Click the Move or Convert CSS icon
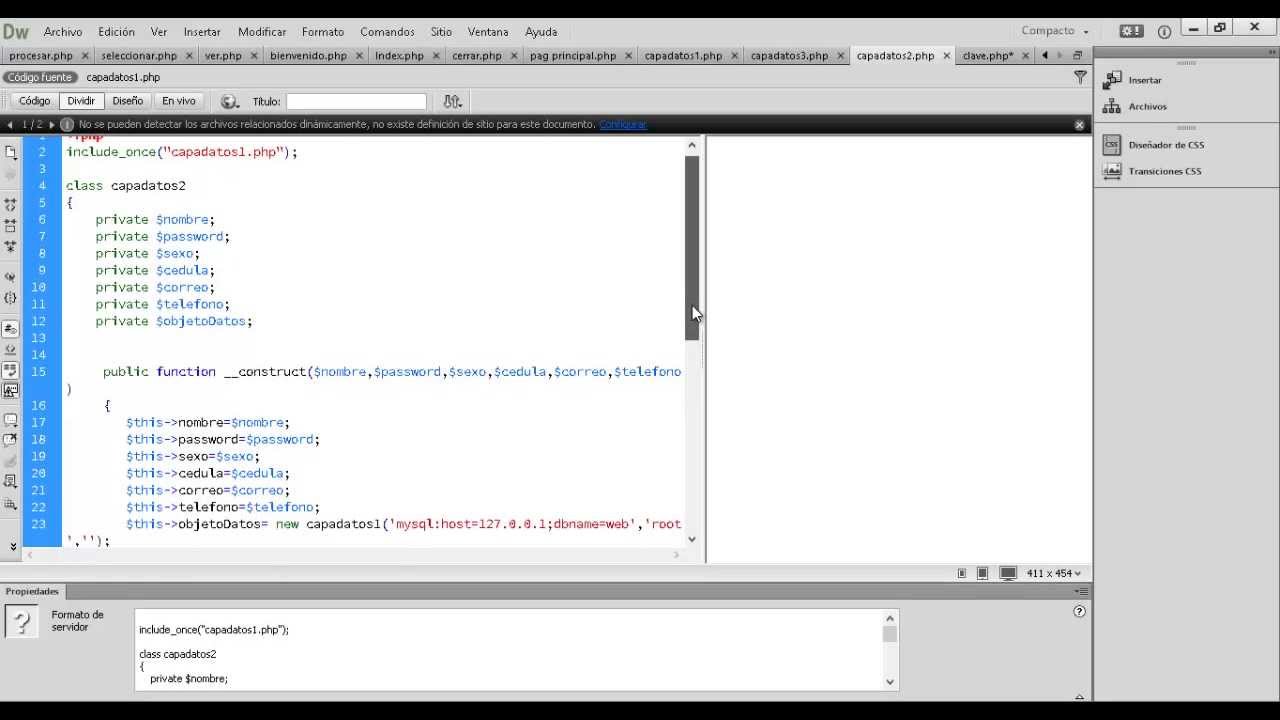This screenshot has width=1280, height=720. click(x=11, y=505)
